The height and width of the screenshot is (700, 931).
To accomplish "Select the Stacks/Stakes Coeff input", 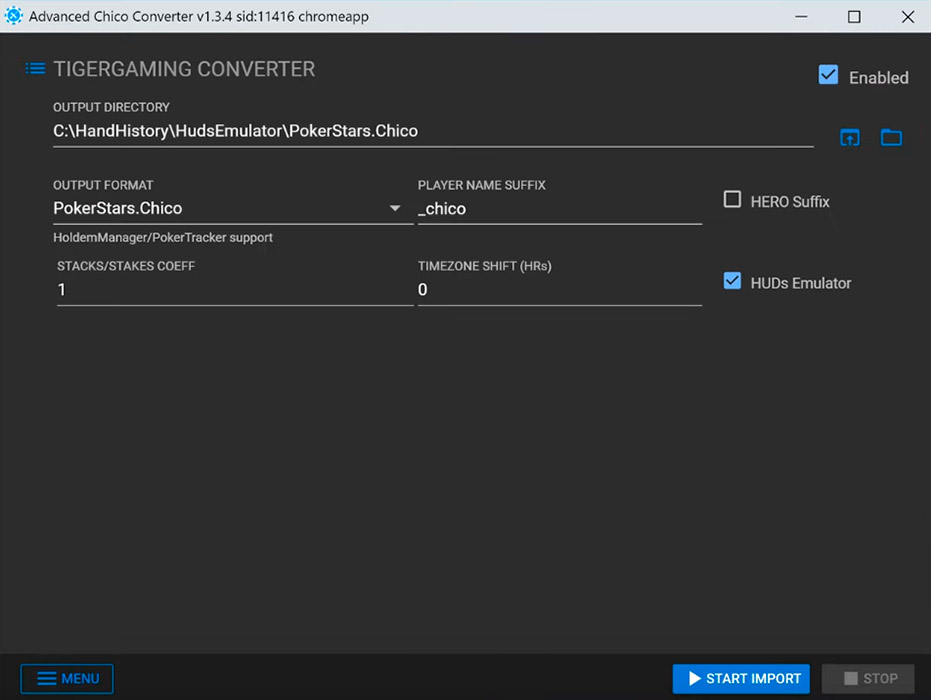I will pos(235,290).
